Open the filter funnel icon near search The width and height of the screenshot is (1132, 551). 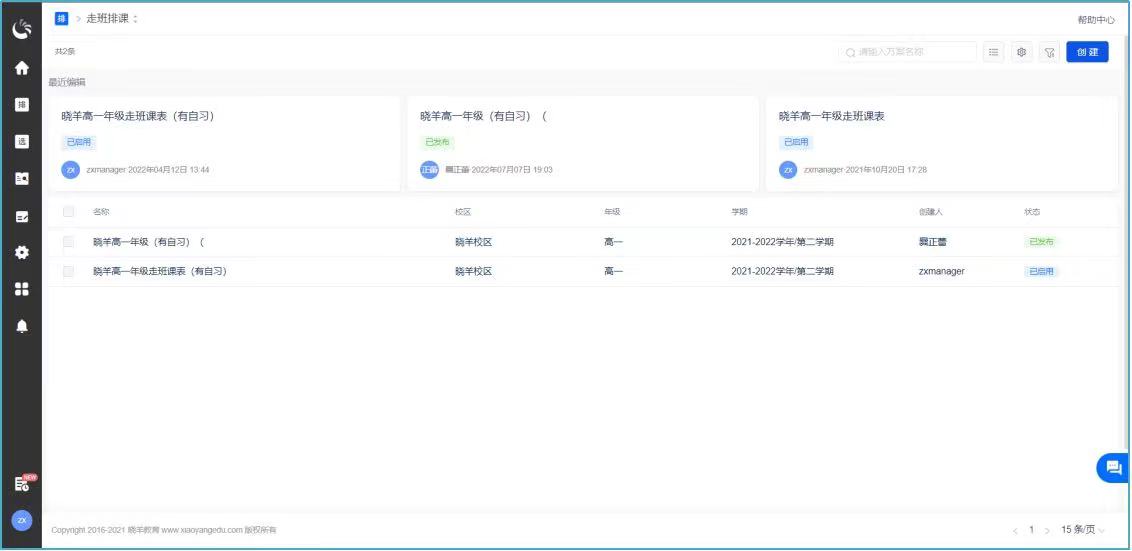pos(1049,52)
